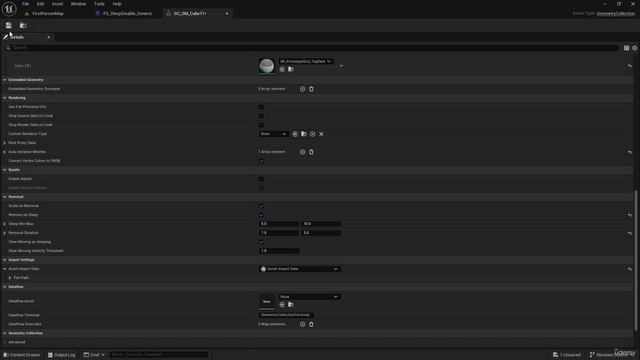640x360 pixels.
Task: Collapse the Embedded Geometry section
Action: tap(5, 80)
